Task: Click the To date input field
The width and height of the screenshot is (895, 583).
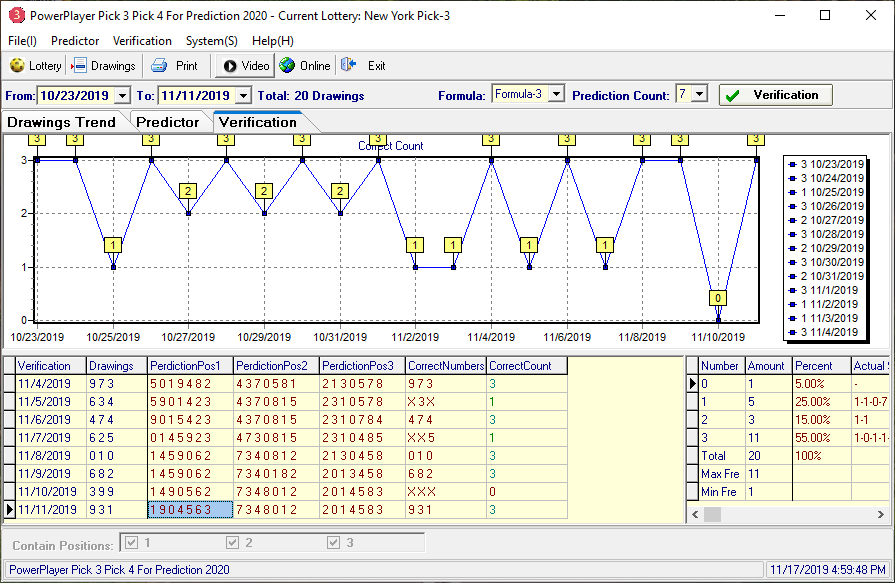Action: [x=196, y=95]
